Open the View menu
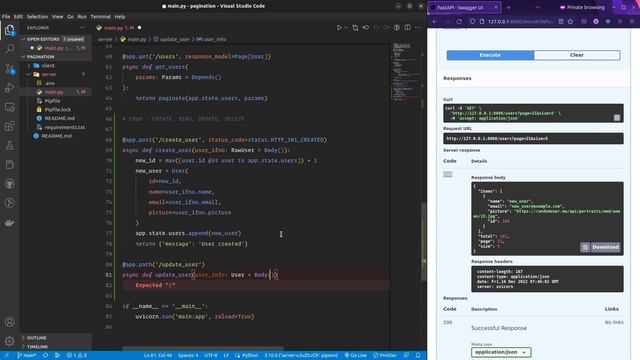 pyautogui.click(x=57, y=17)
